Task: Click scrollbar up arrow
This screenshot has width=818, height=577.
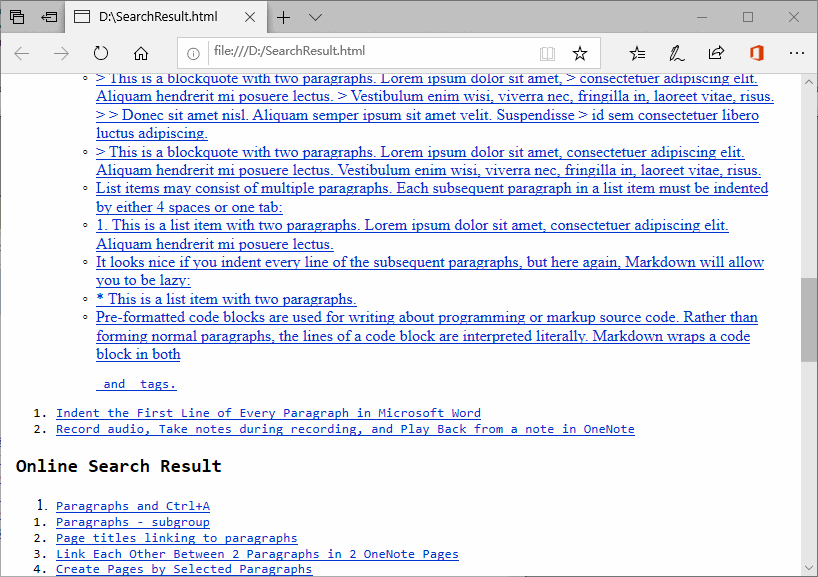Action: [x=809, y=82]
